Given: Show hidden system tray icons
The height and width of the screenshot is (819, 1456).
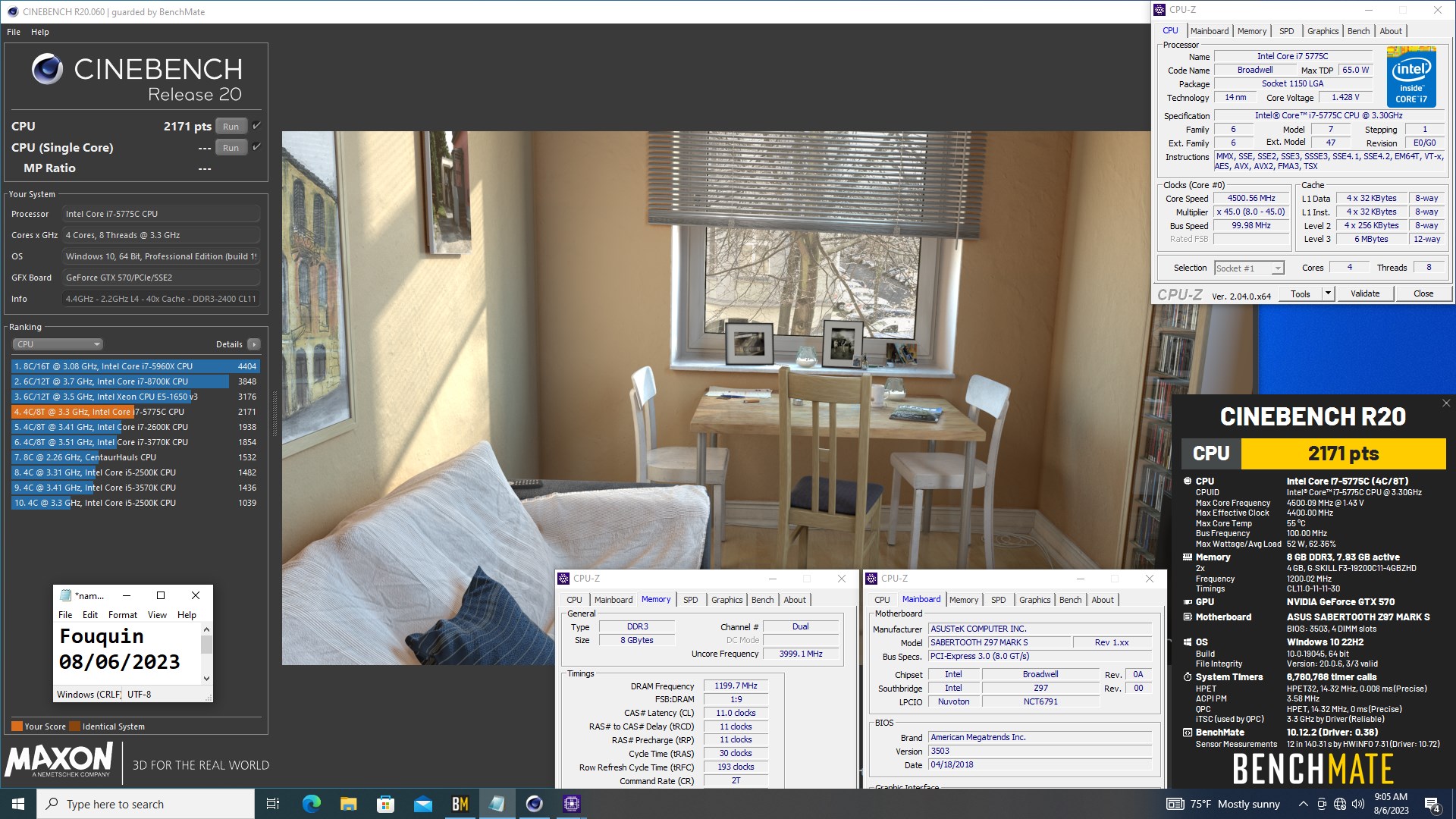Looking at the screenshot, I should pos(1303,804).
